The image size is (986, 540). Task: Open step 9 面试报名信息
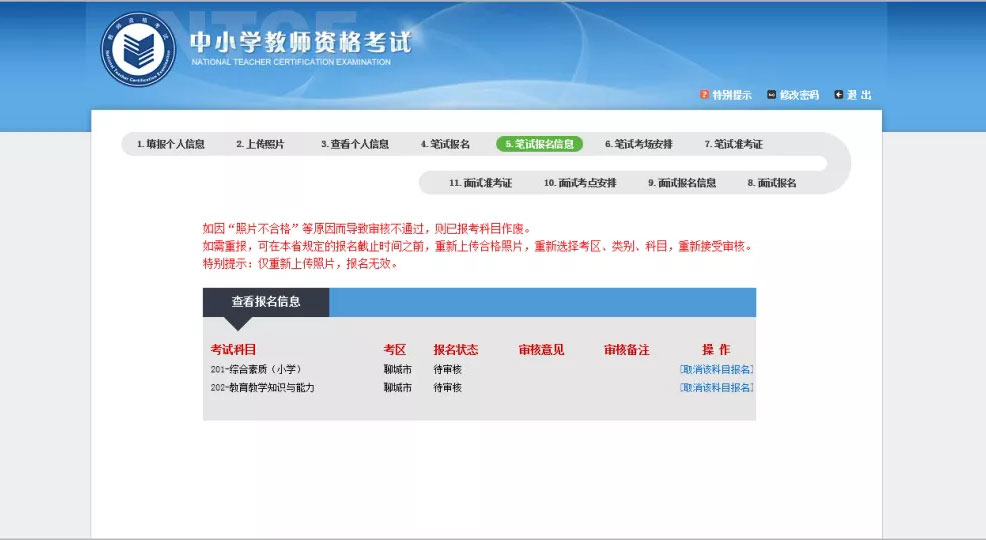click(x=682, y=183)
